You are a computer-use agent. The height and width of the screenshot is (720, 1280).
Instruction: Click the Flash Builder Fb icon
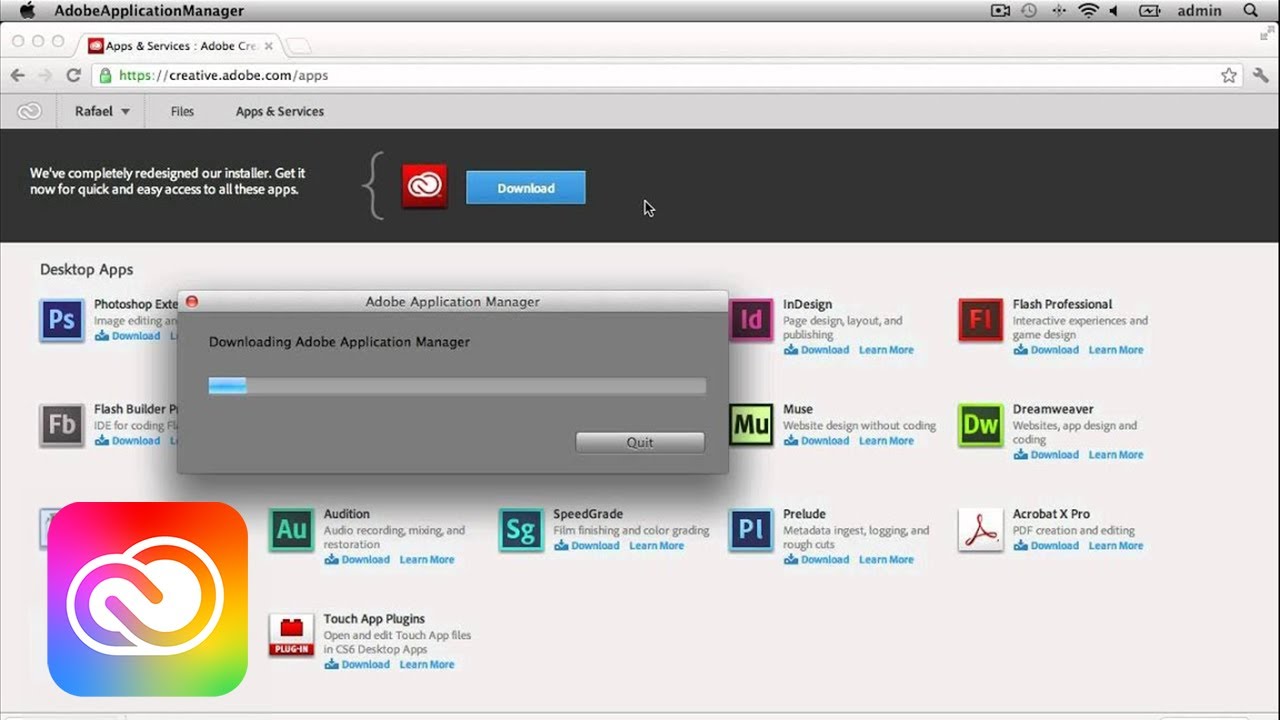click(62, 425)
